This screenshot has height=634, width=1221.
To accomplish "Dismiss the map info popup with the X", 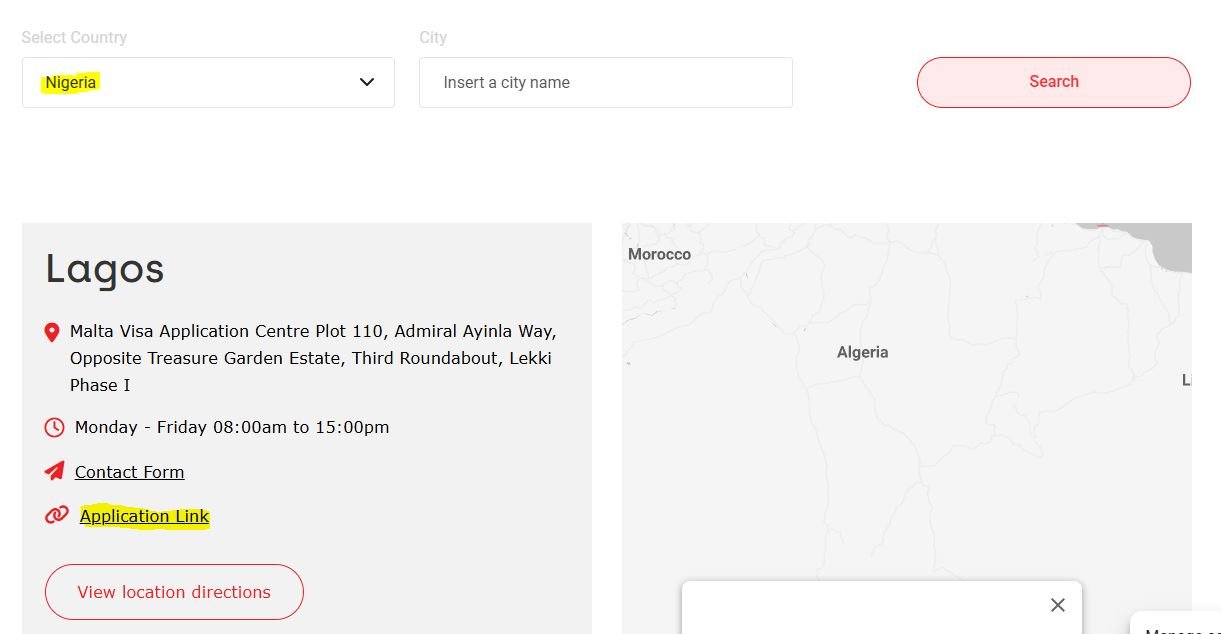I will click(1057, 605).
